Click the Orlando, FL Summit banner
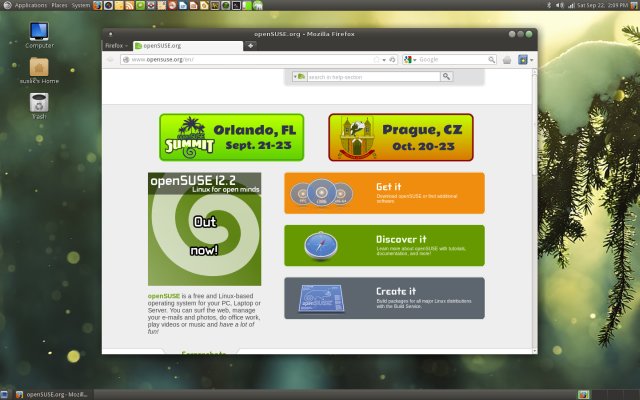Screen dimensions: 640x400 (x=231, y=137)
